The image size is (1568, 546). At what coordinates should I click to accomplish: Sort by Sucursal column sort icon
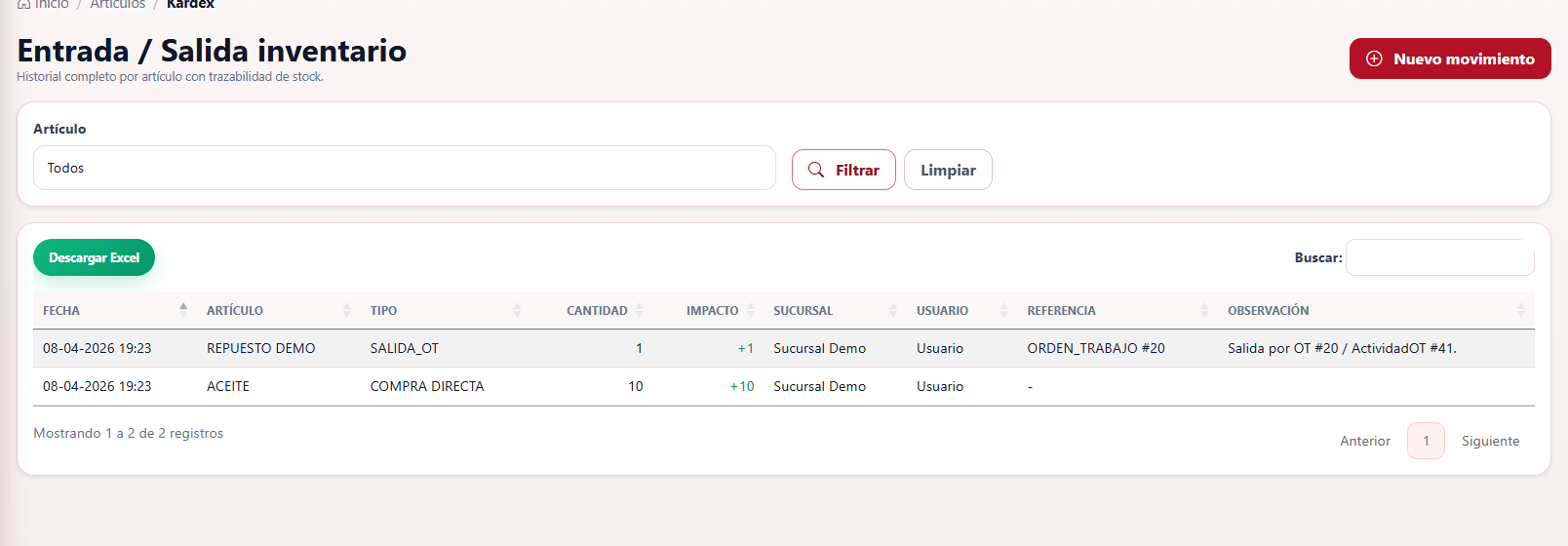[893, 310]
